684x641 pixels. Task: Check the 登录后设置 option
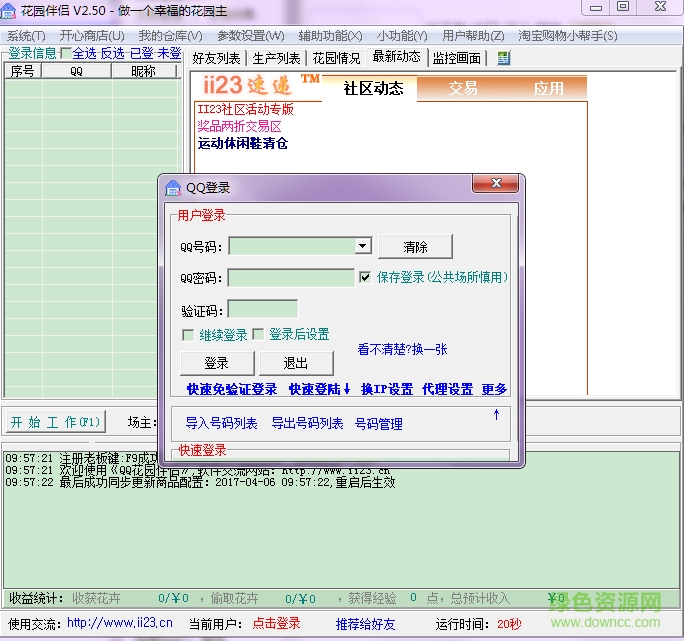click(x=258, y=334)
